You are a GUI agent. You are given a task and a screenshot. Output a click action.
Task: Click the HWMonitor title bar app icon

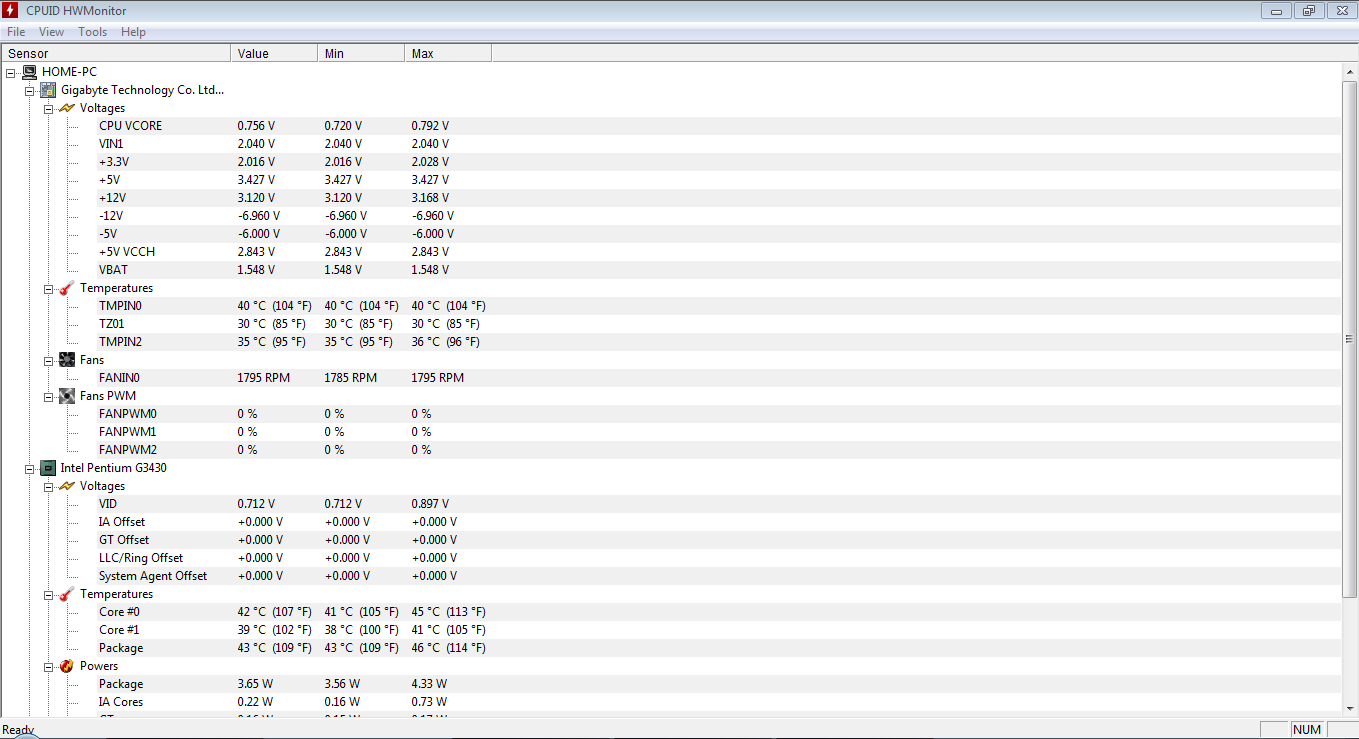[x=10, y=10]
